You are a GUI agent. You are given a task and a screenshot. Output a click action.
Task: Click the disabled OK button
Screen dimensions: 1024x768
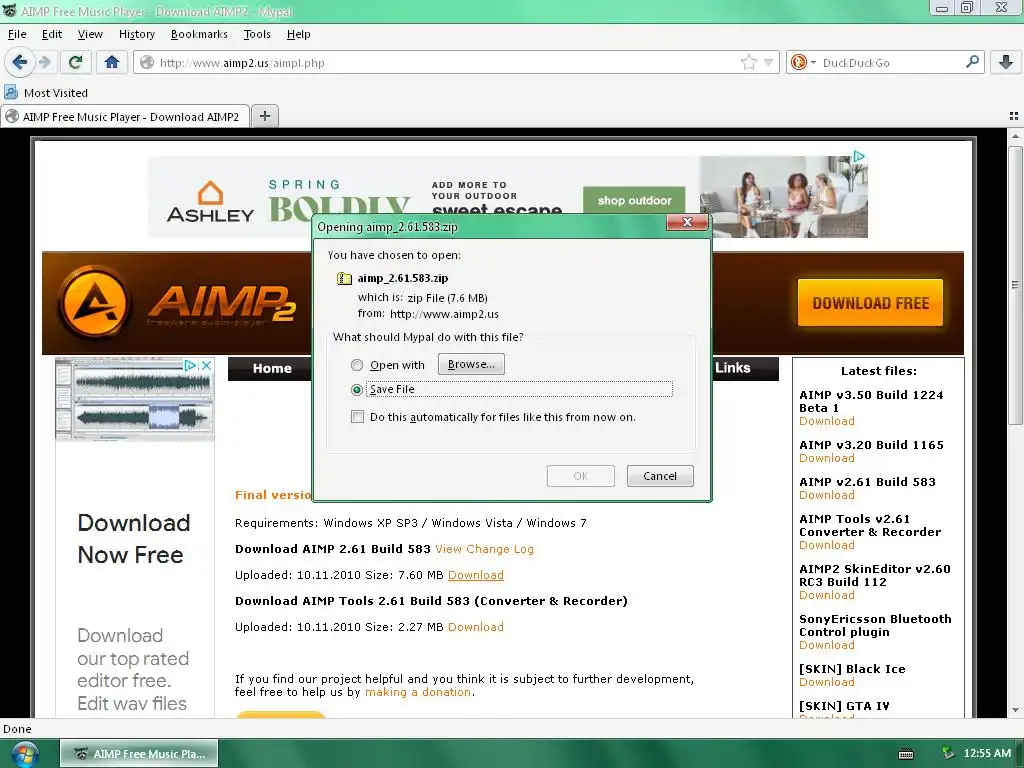(x=581, y=476)
